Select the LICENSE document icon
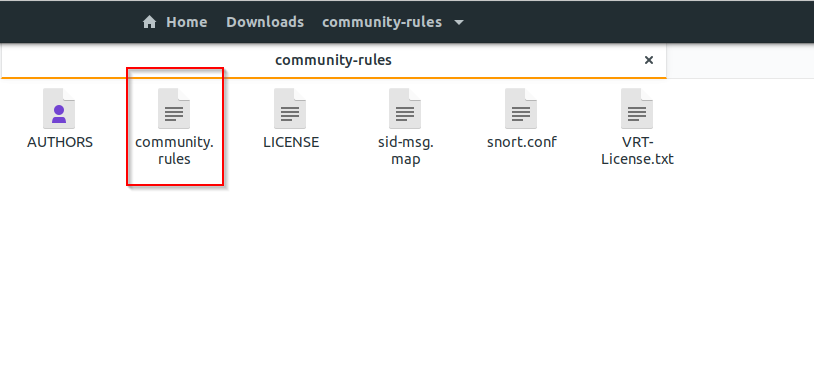814x381 pixels. (x=290, y=108)
